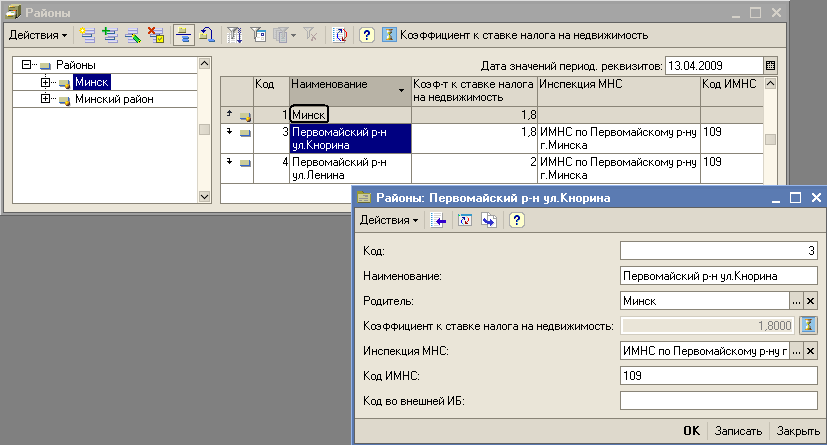Select the Минск group row in table

pyautogui.click(x=492, y=115)
